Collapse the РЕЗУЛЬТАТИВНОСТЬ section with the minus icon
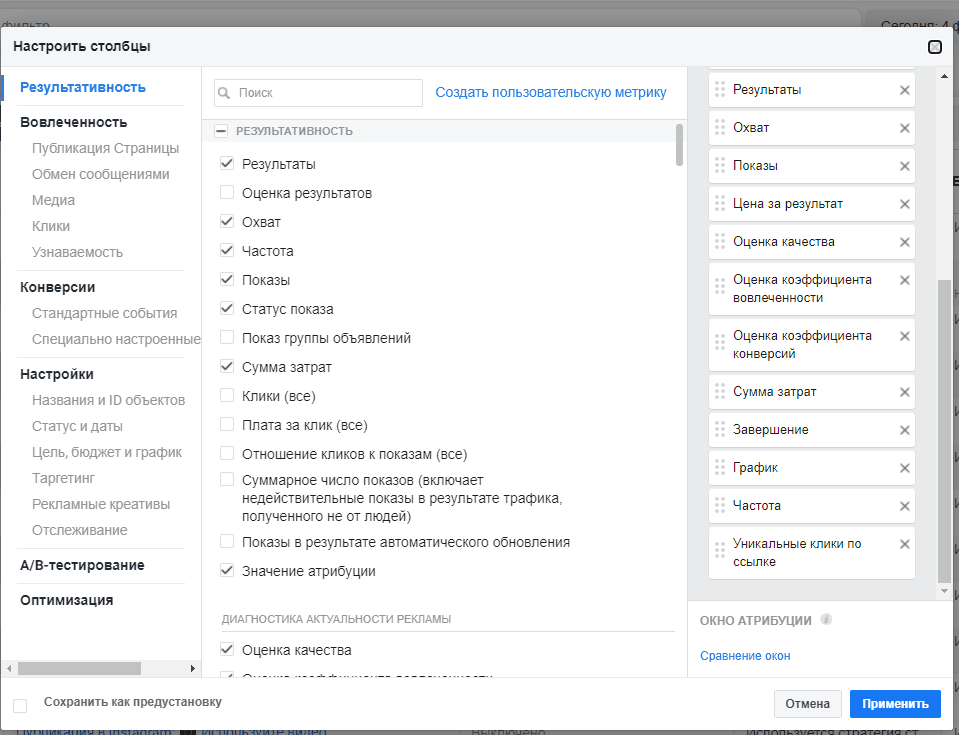The height and width of the screenshot is (735, 959). [x=221, y=131]
